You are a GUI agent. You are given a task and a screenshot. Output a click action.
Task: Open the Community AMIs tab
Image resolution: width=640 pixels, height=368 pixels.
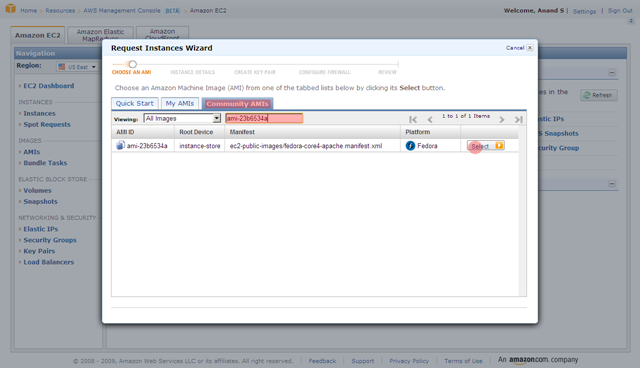pyautogui.click(x=237, y=104)
